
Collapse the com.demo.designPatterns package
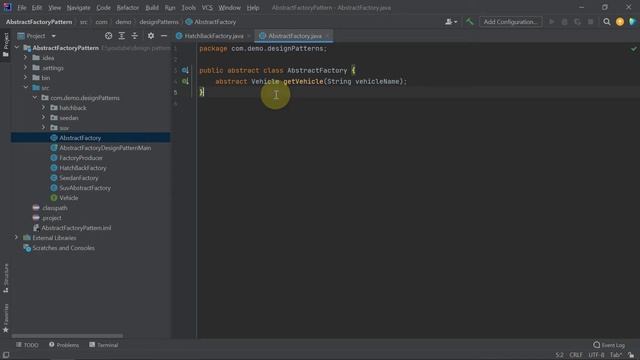click(35, 98)
